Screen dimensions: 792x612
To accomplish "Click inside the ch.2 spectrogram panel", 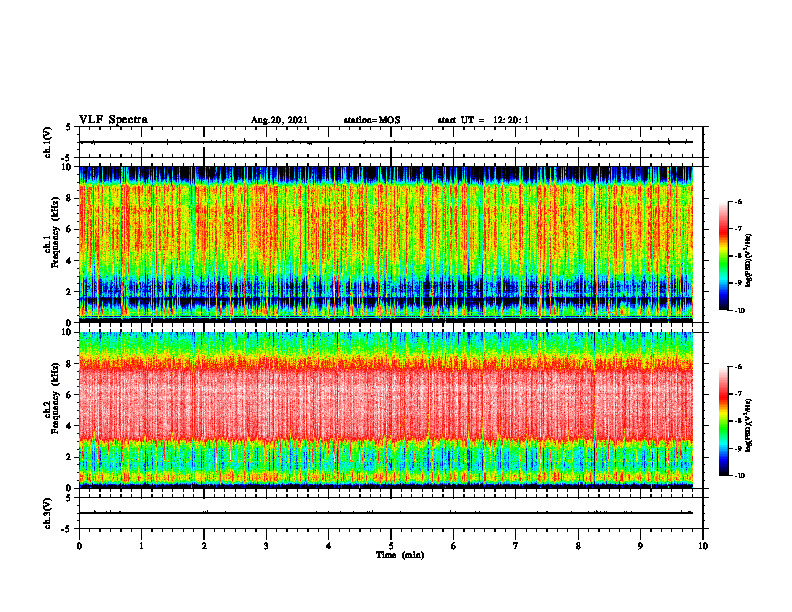I will click(386, 410).
